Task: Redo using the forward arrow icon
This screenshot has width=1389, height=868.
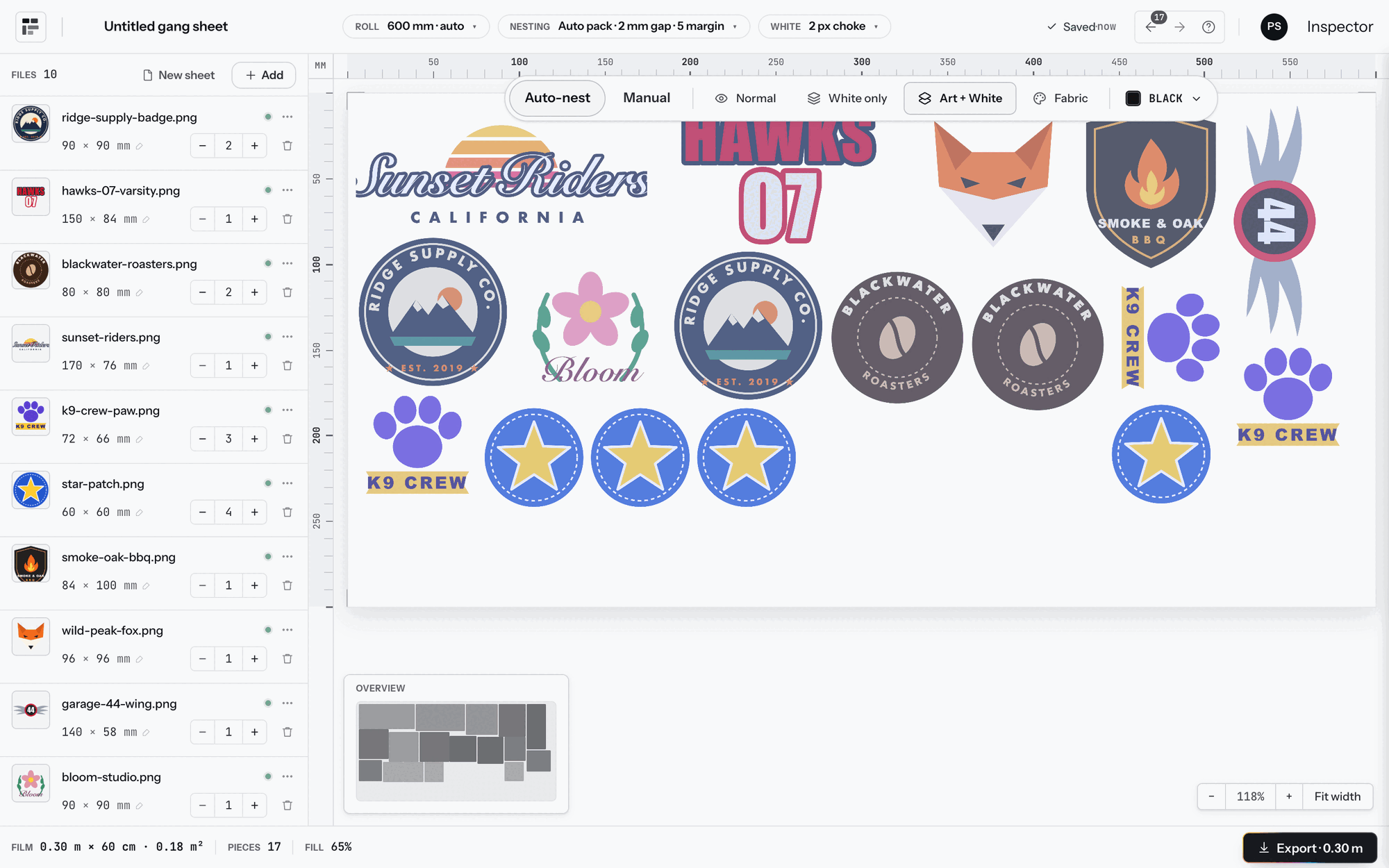Action: tap(1180, 27)
